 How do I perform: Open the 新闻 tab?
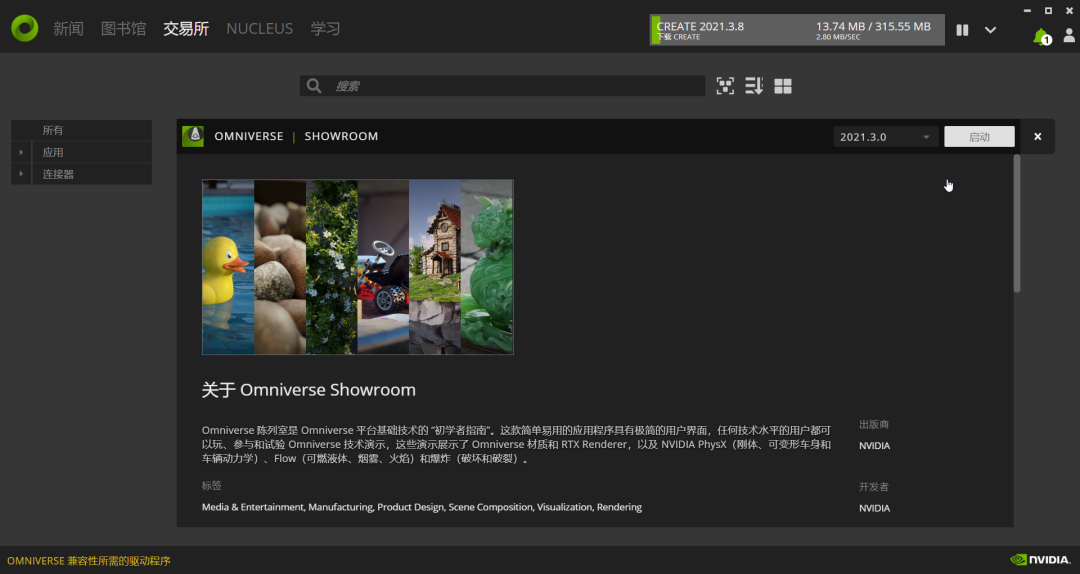point(68,28)
